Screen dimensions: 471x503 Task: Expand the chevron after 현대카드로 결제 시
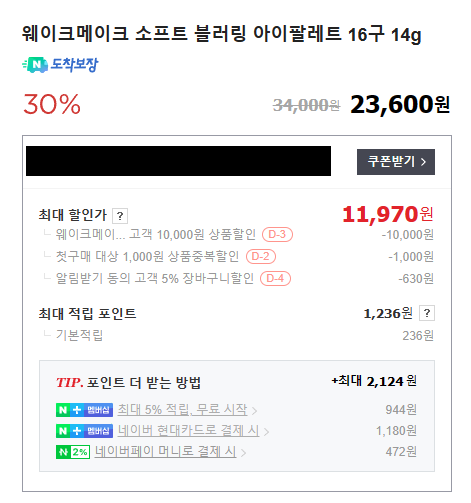click(x=266, y=432)
